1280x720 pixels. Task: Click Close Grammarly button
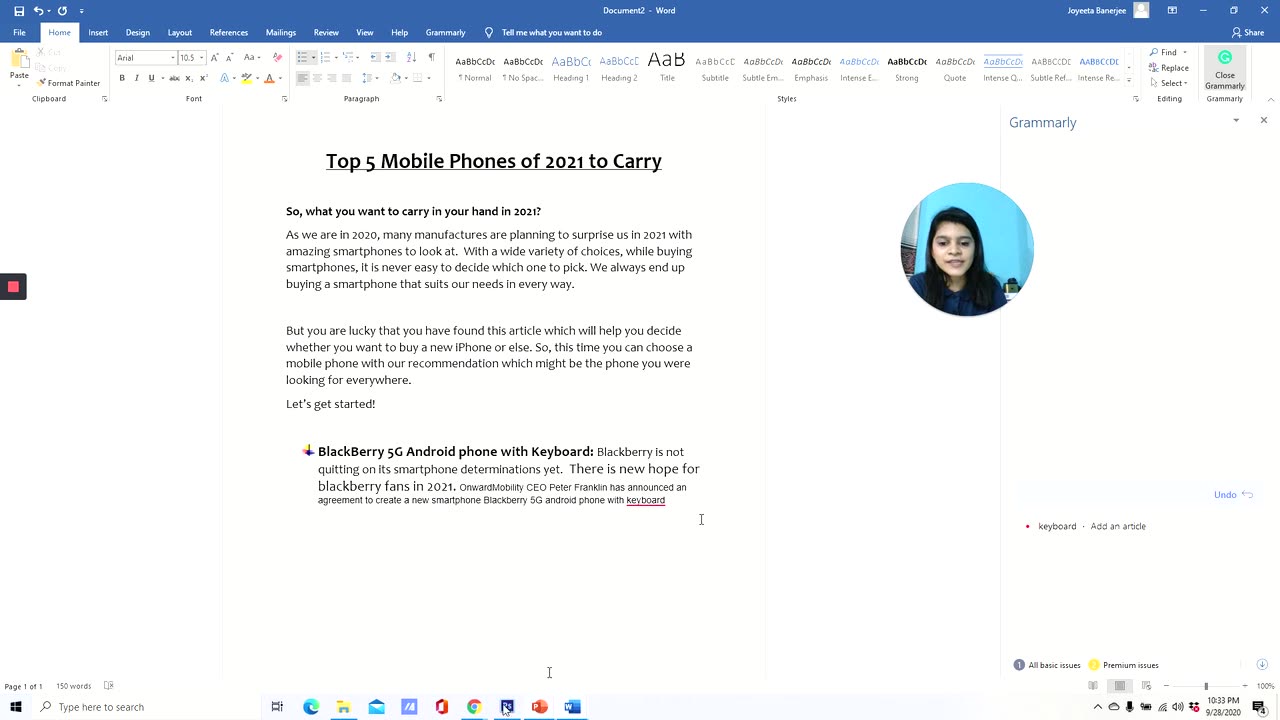1225,69
